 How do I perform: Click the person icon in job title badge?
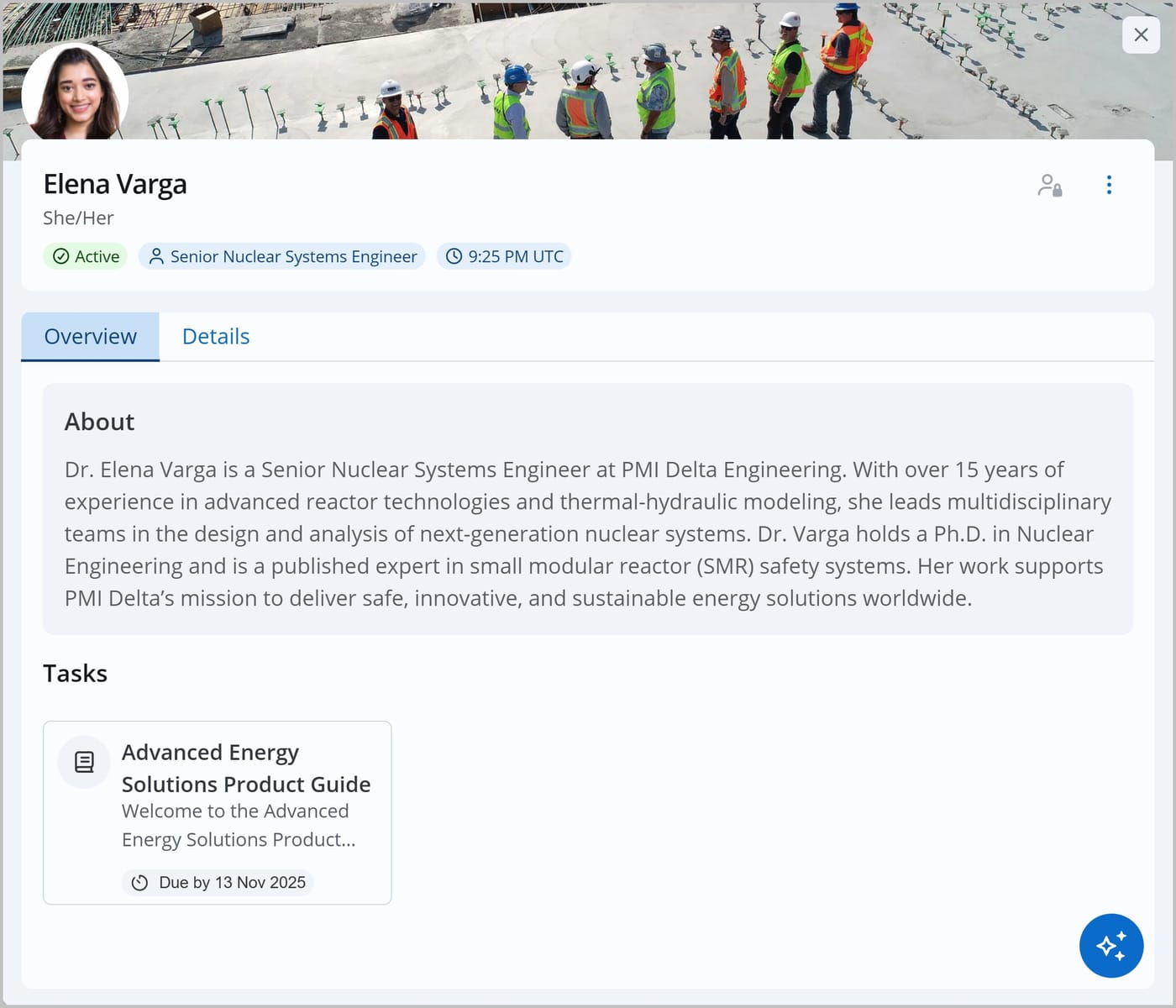156,256
